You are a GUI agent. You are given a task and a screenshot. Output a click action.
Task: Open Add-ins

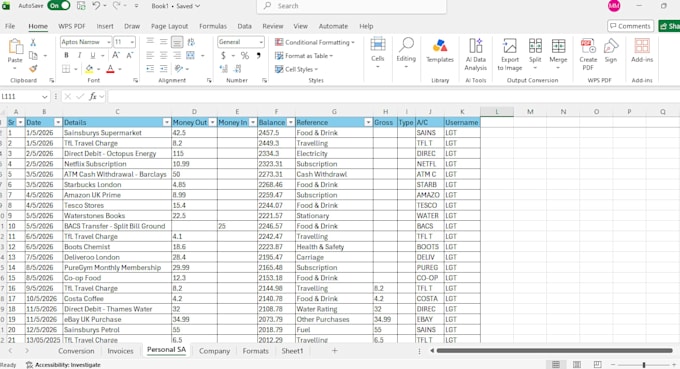[642, 50]
